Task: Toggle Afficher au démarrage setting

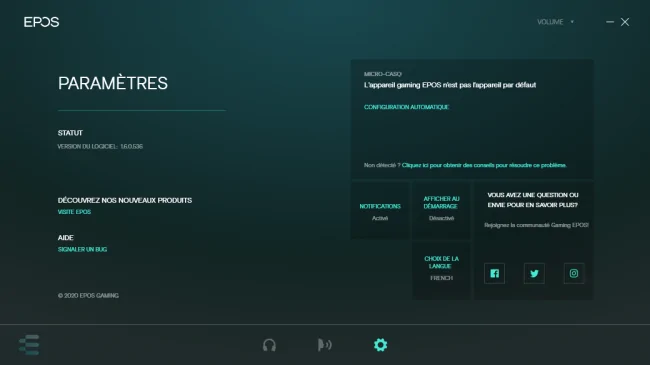Action: click(x=441, y=211)
